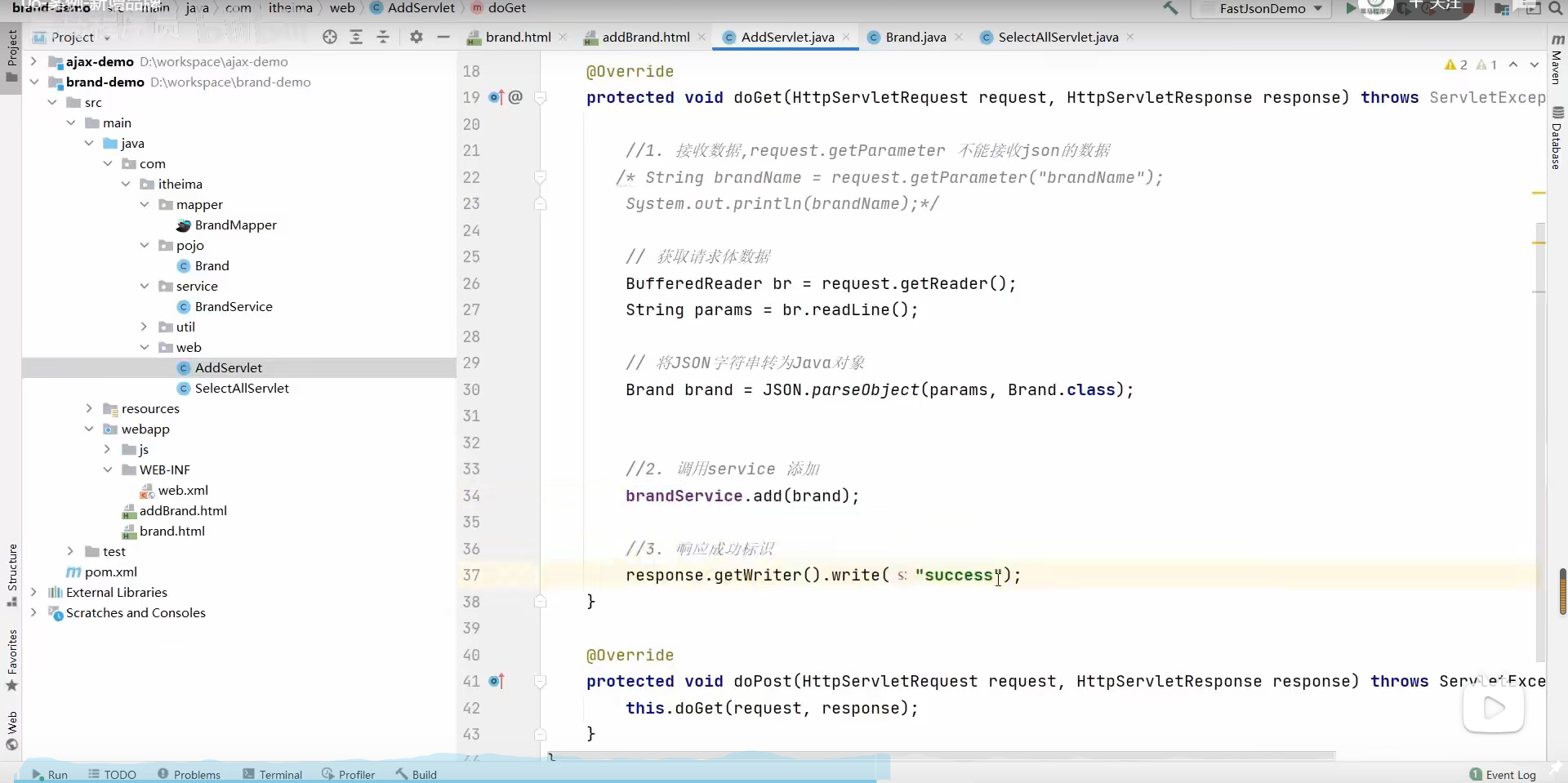Close the addBrand.html editor tab
This screenshot has width=1568, height=783.
pos(702,37)
